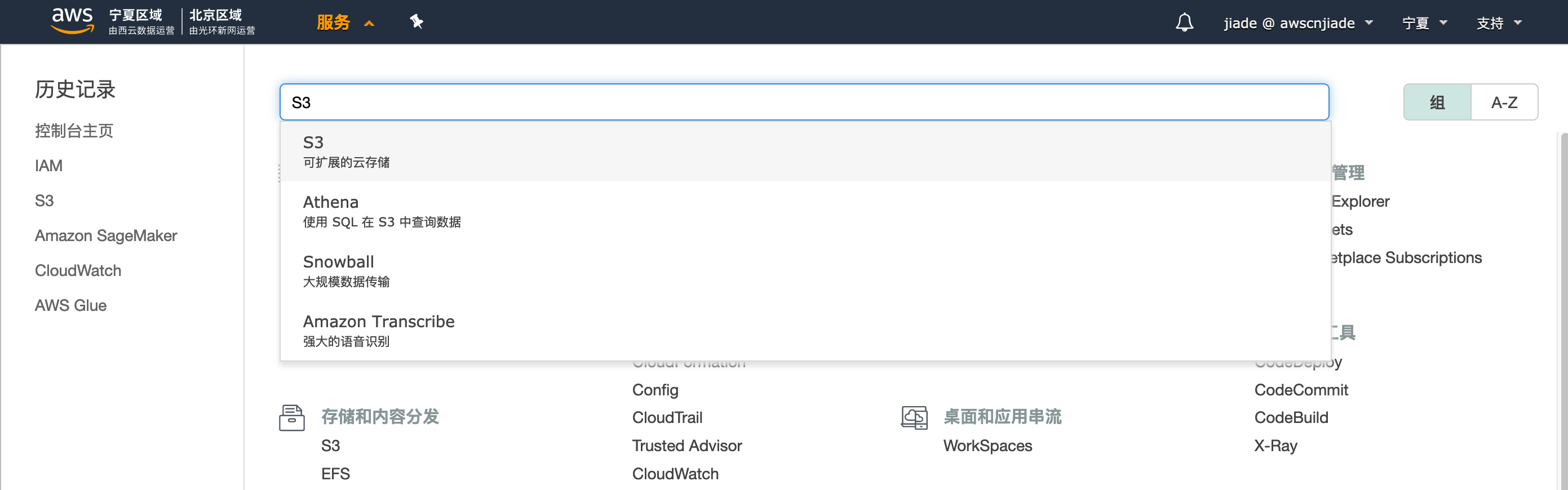Image resolution: width=1568 pixels, height=490 pixels.
Task: Expand the 宁夏 region selector
Action: (1424, 23)
